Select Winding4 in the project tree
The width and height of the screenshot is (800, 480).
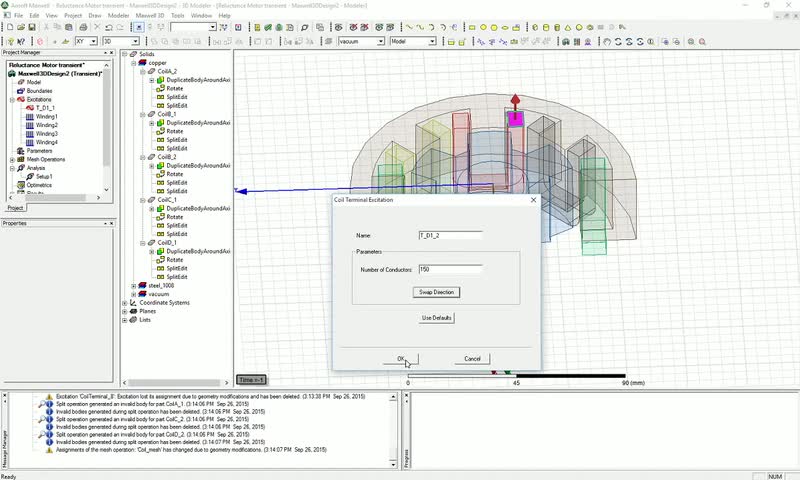46,142
